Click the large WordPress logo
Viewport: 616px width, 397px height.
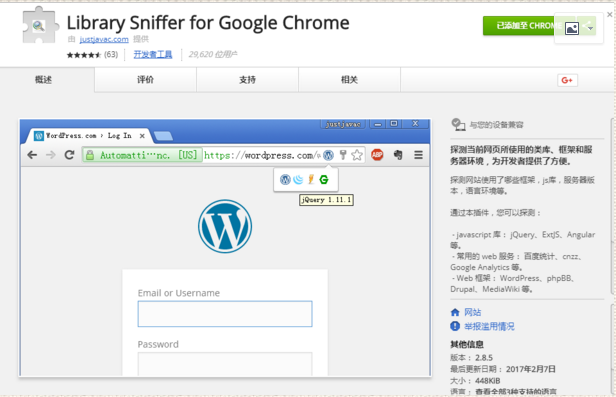(x=225, y=226)
